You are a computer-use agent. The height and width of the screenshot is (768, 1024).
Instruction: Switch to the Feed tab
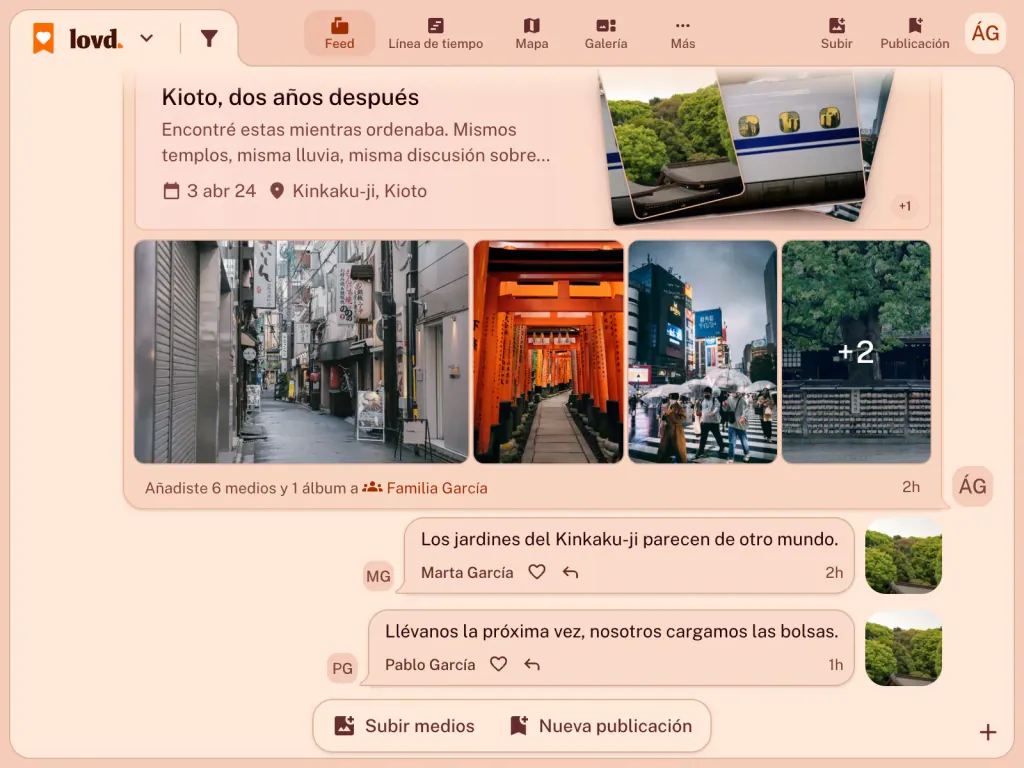pyautogui.click(x=340, y=33)
